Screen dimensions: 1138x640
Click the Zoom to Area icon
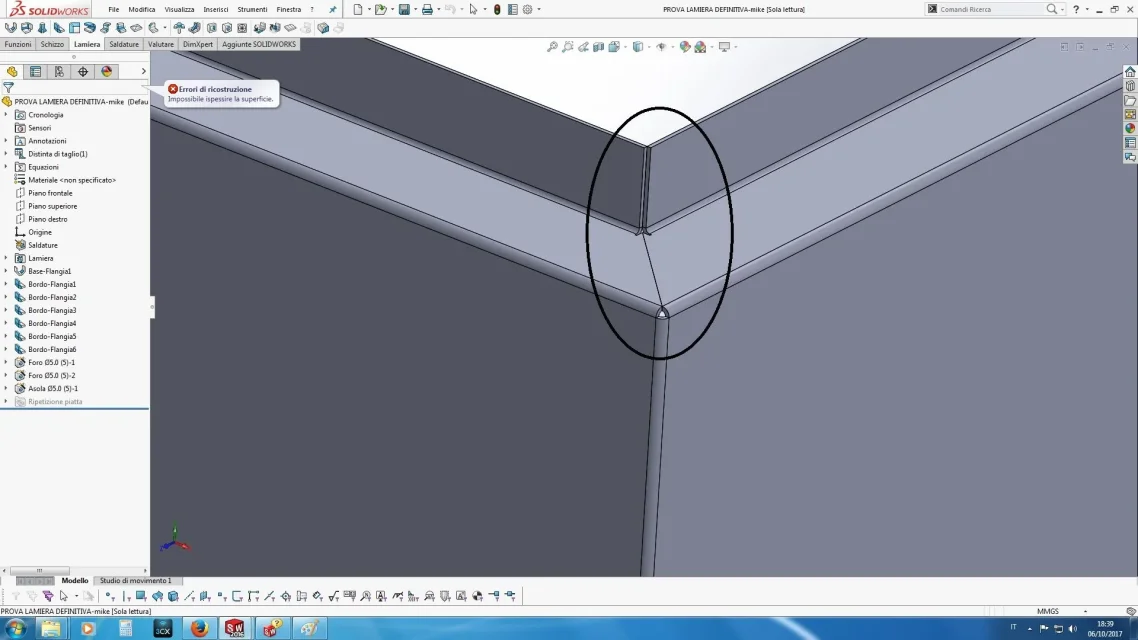568,46
